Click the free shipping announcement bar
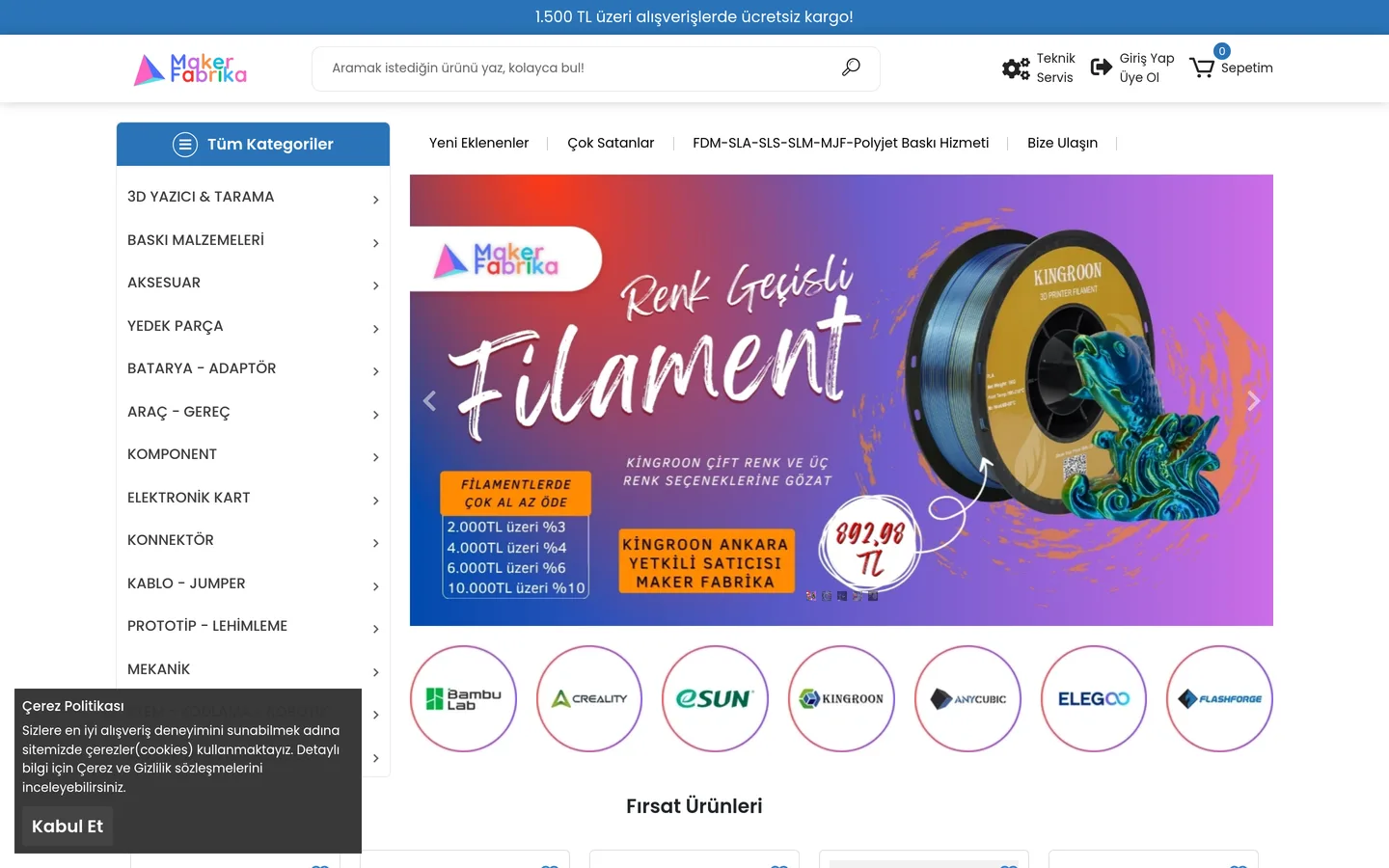This screenshot has height=868, width=1389. tap(694, 17)
